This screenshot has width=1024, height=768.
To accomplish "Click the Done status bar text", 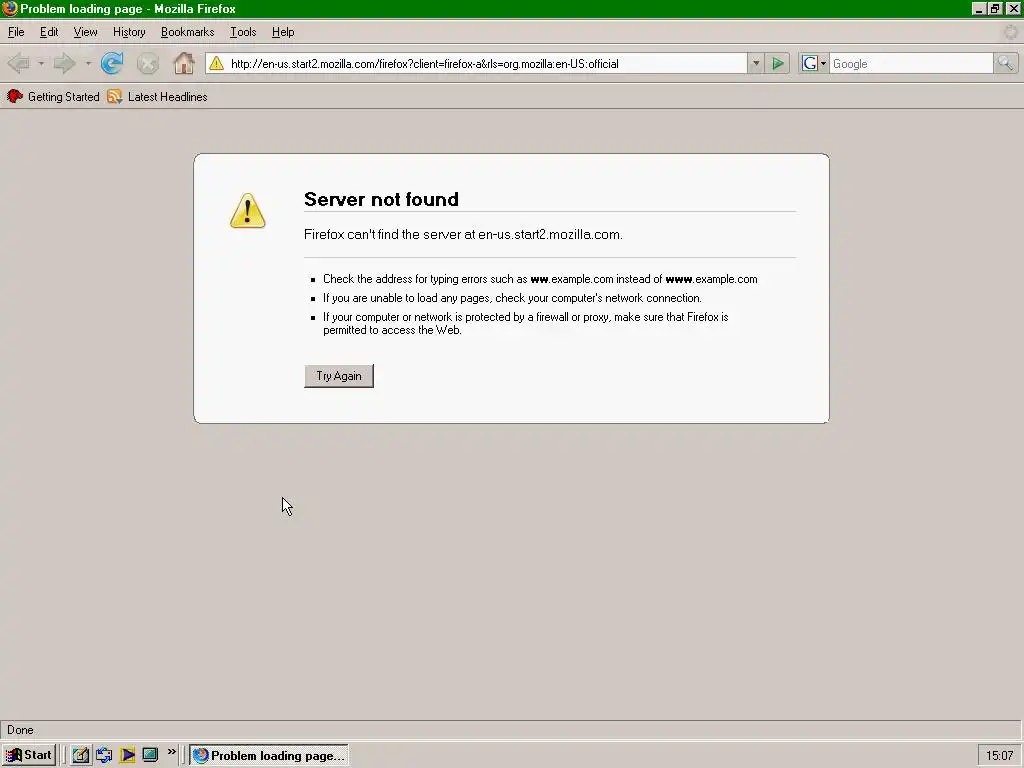I will pos(20,730).
